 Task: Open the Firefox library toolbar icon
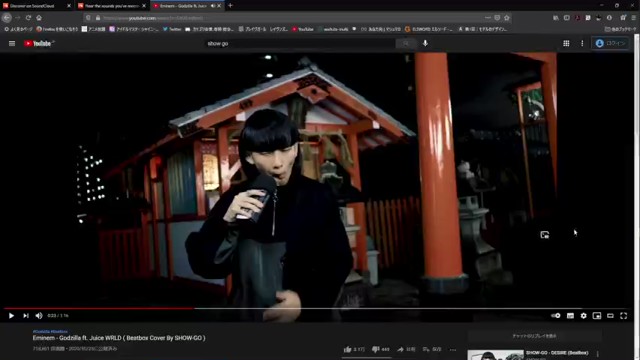tap(556, 18)
